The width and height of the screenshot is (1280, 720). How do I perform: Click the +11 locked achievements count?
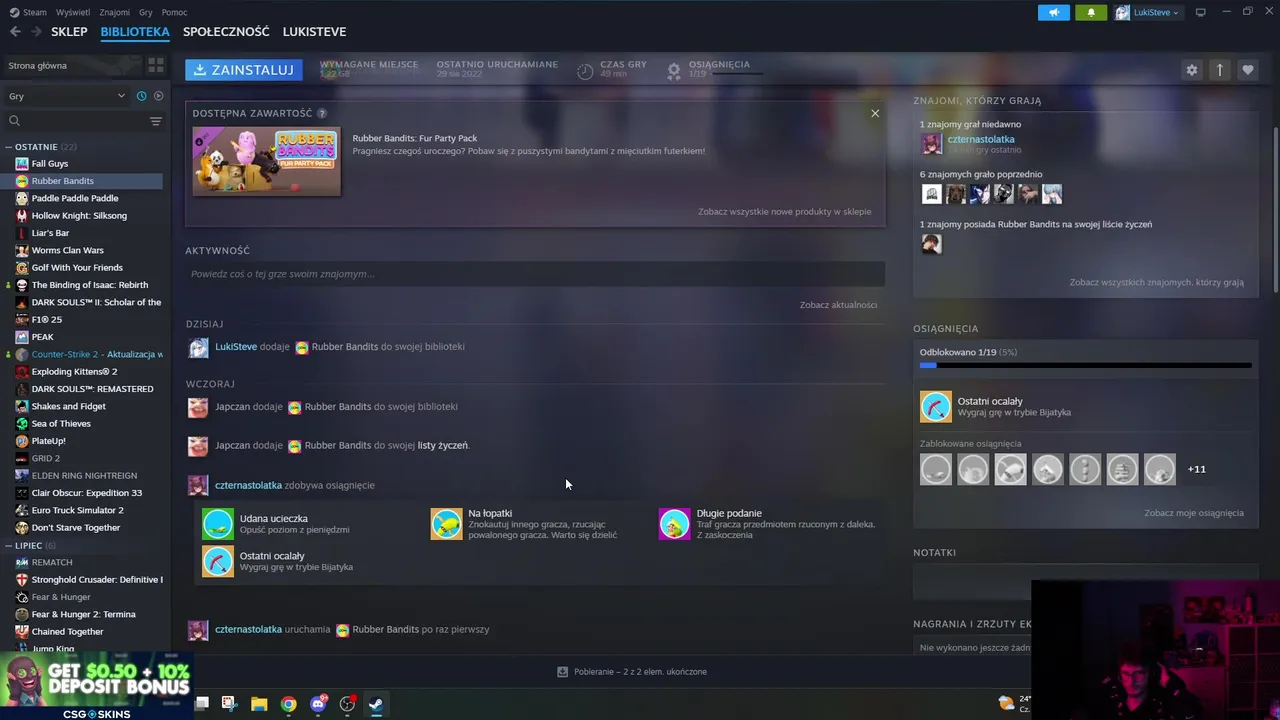tap(1196, 469)
